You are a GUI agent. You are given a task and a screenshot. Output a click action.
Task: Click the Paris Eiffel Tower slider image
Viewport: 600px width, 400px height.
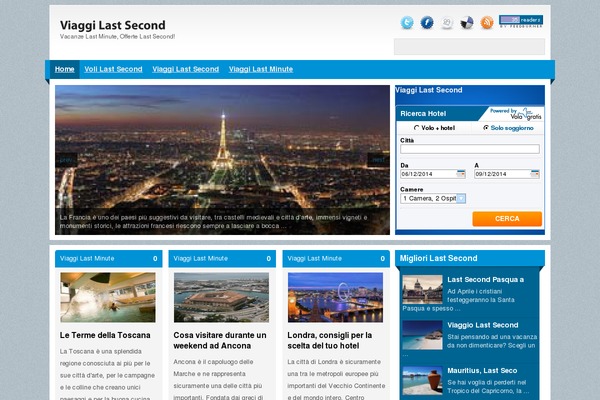click(222, 160)
